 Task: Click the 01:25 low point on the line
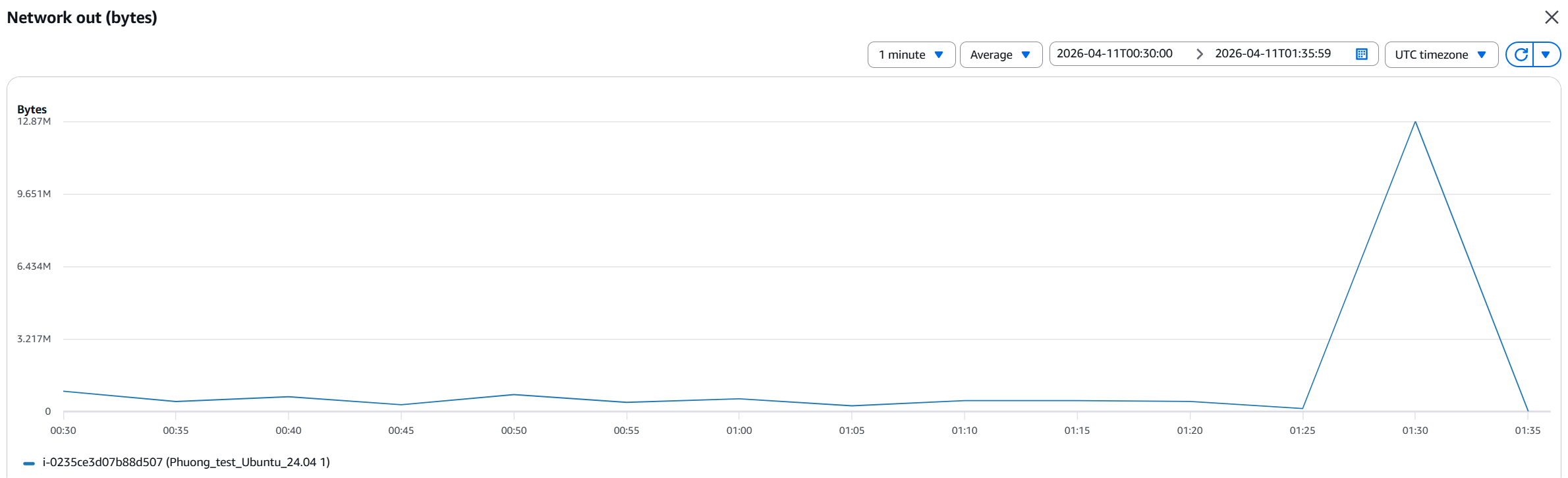(1302, 408)
